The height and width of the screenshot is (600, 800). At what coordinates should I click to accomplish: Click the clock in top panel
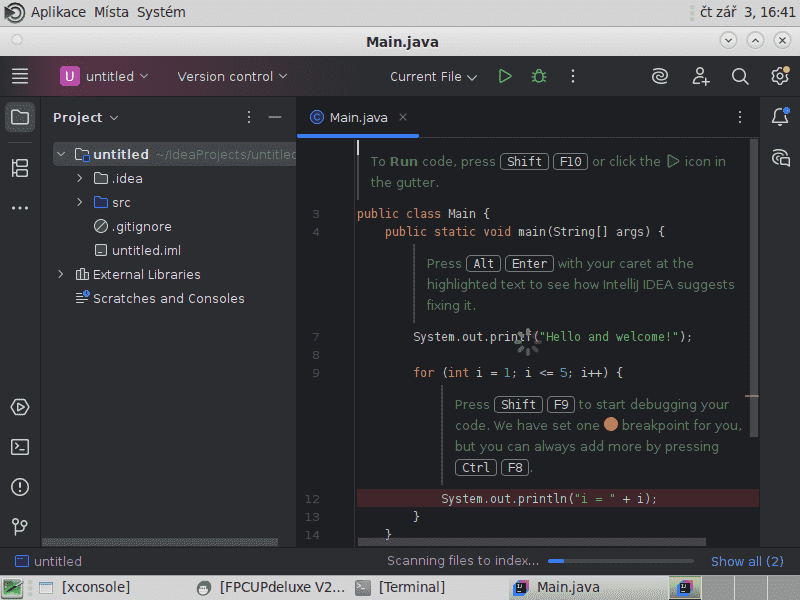click(x=747, y=12)
